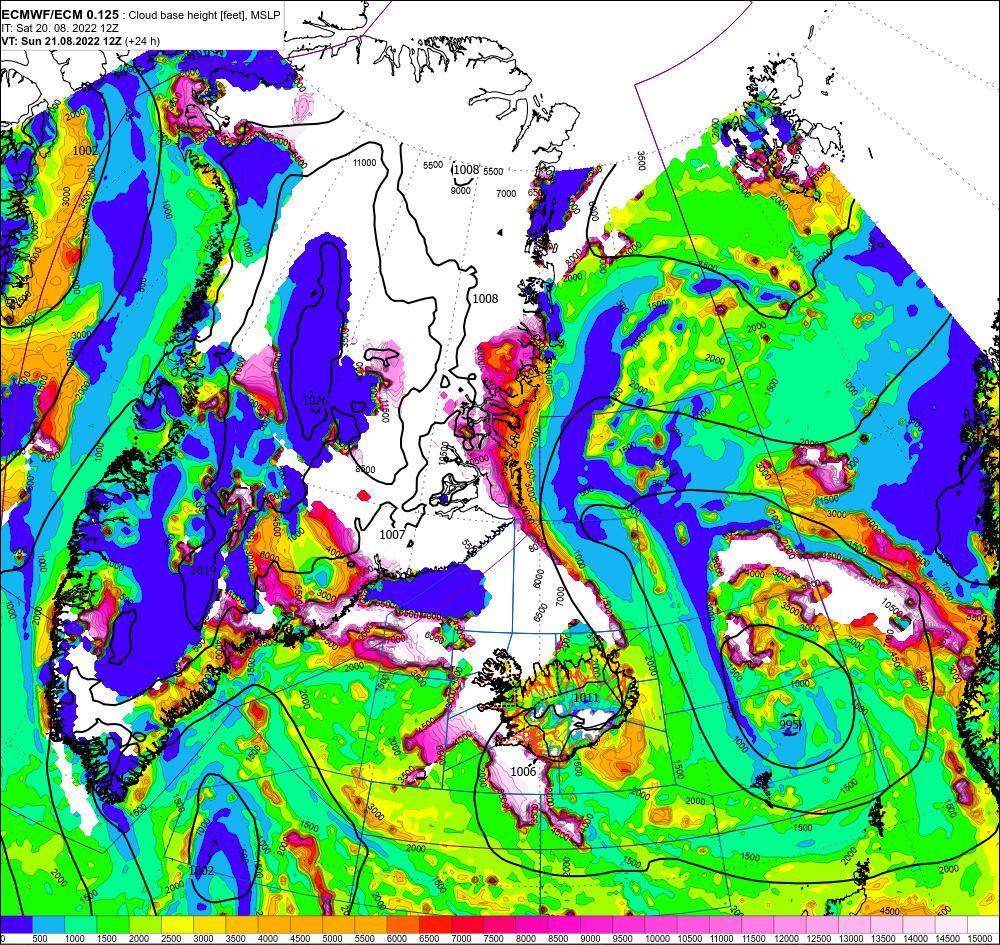Click the 1026 high pressure label
This screenshot has height=945, width=1000.
coord(315,400)
